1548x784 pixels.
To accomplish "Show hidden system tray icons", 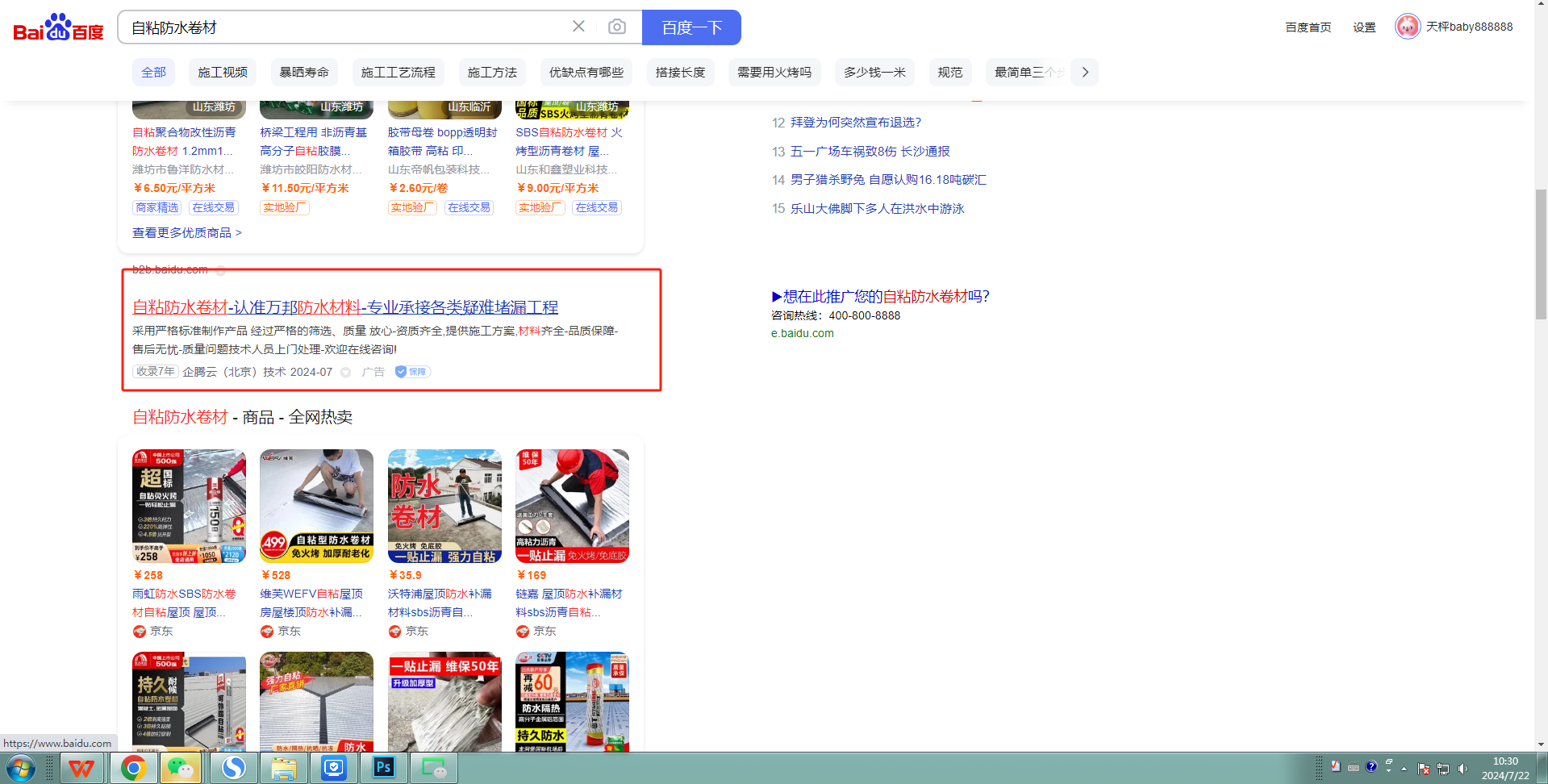I will point(1404,769).
